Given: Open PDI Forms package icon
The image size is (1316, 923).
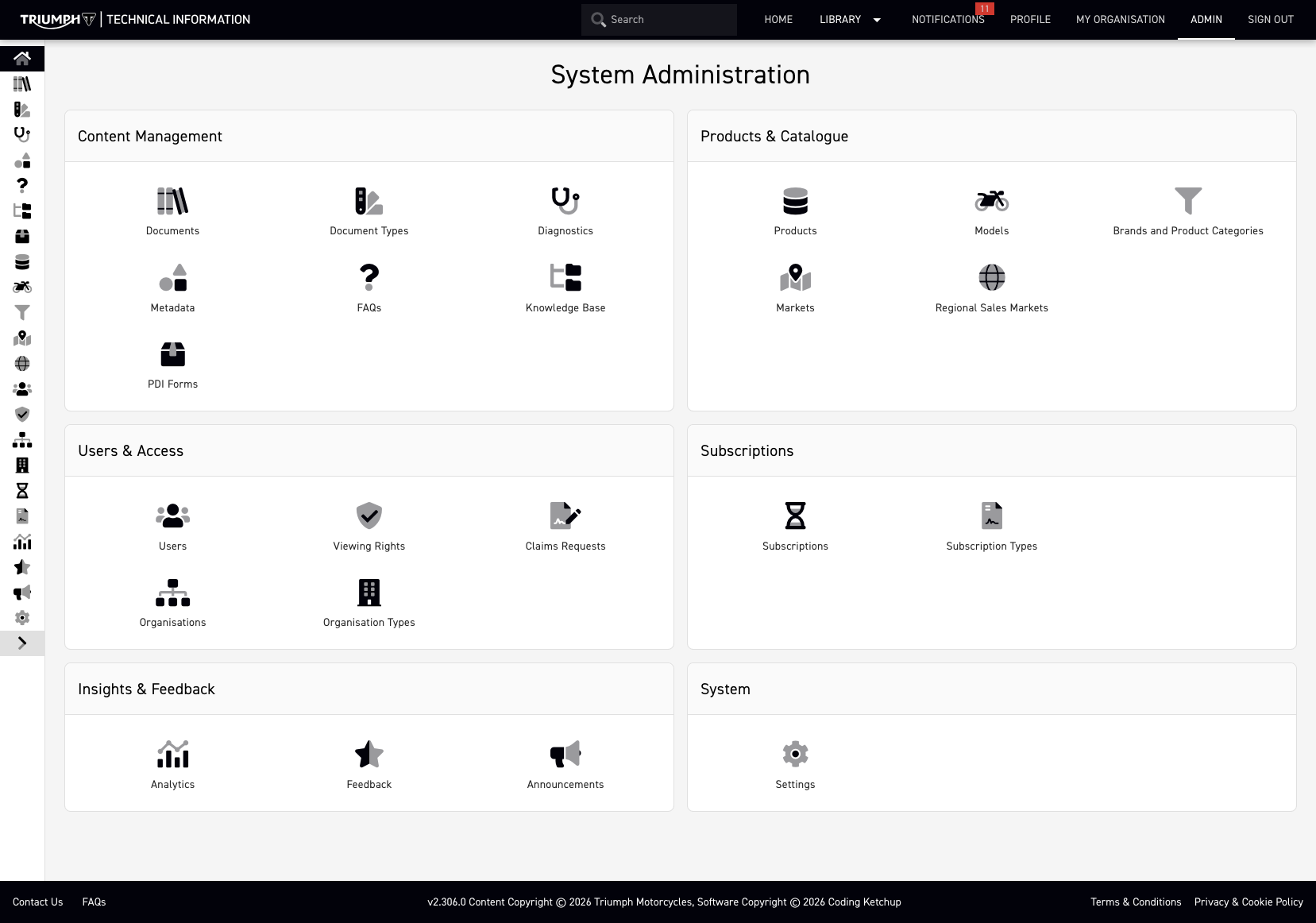Looking at the screenshot, I should coord(172,353).
